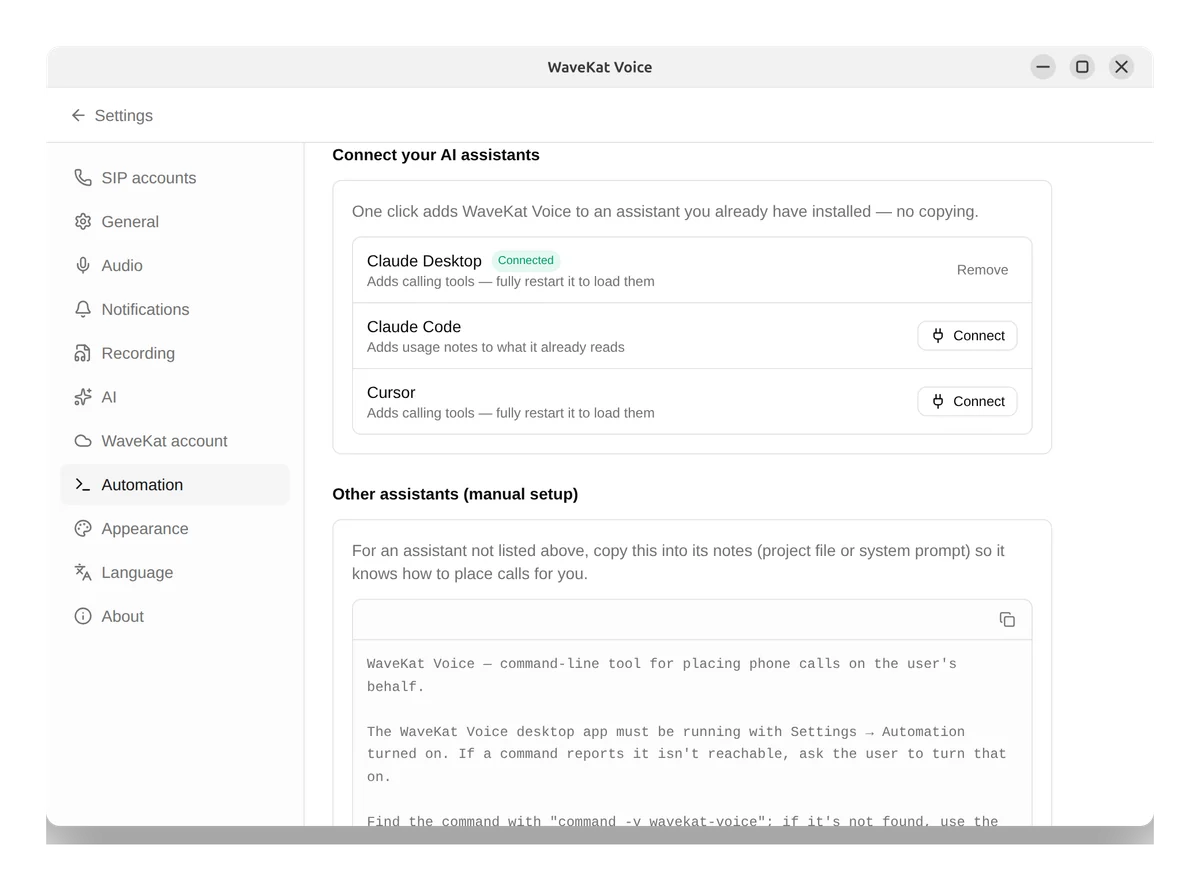Go to the Notifications settings
Viewport: 1200px width, 872px height.
[175, 309]
